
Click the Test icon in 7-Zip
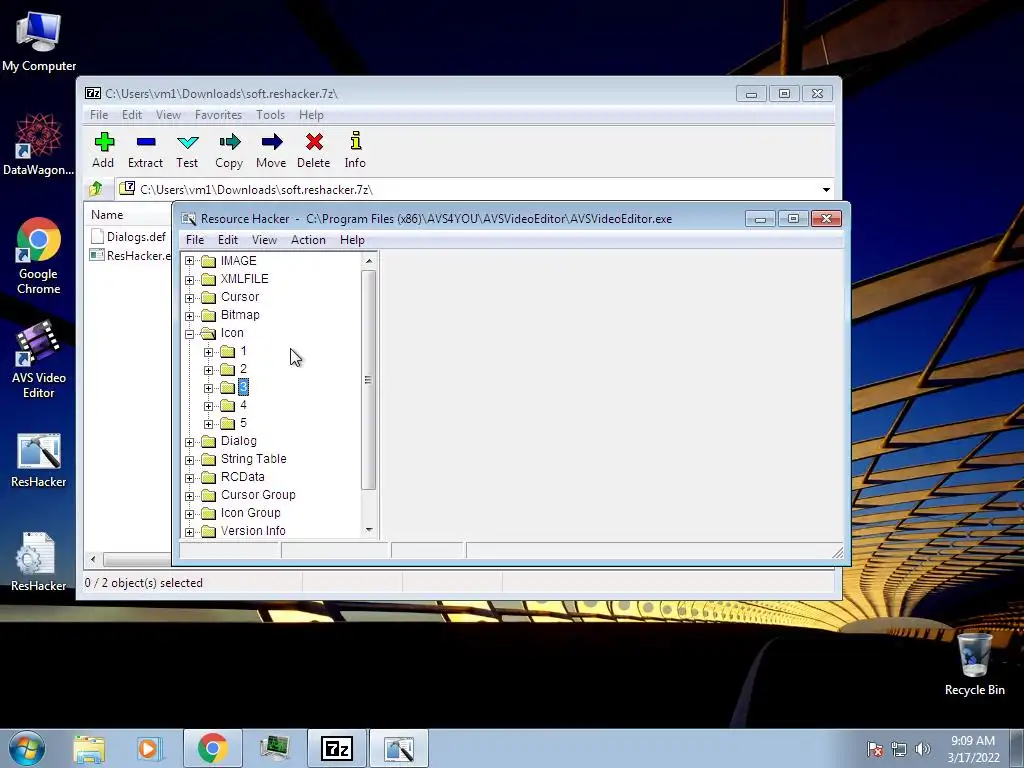(187, 150)
